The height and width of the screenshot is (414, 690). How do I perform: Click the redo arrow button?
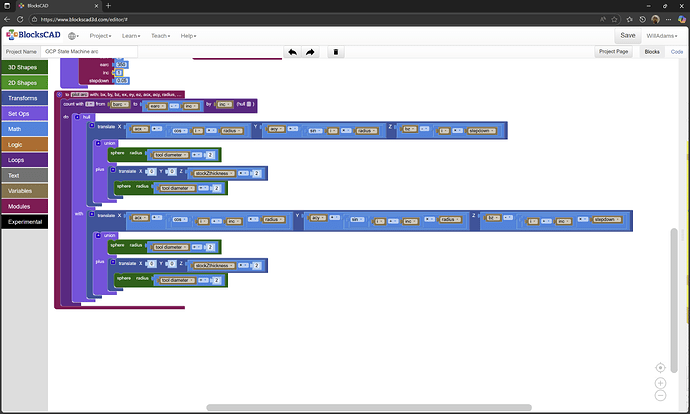pyautogui.click(x=311, y=51)
